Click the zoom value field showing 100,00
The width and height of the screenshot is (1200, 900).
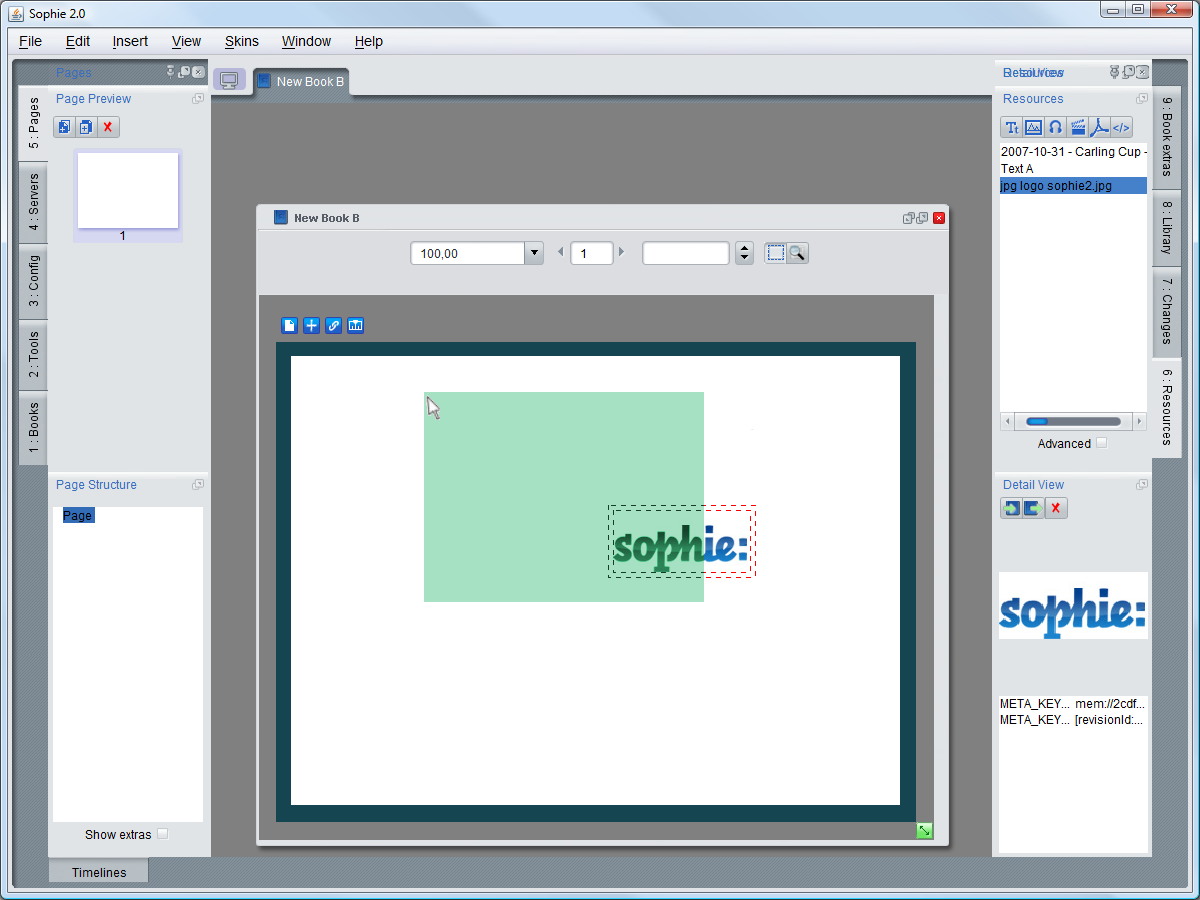click(x=468, y=253)
